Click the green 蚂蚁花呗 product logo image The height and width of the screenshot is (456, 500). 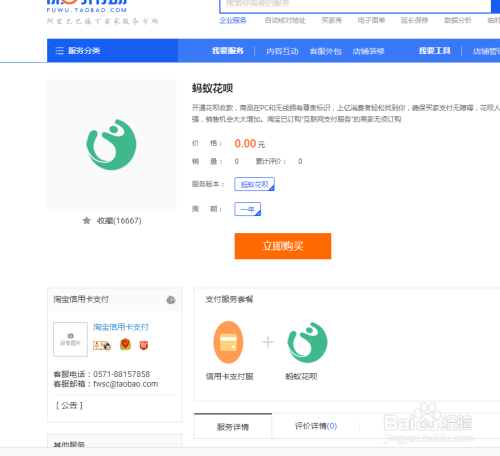point(111,144)
